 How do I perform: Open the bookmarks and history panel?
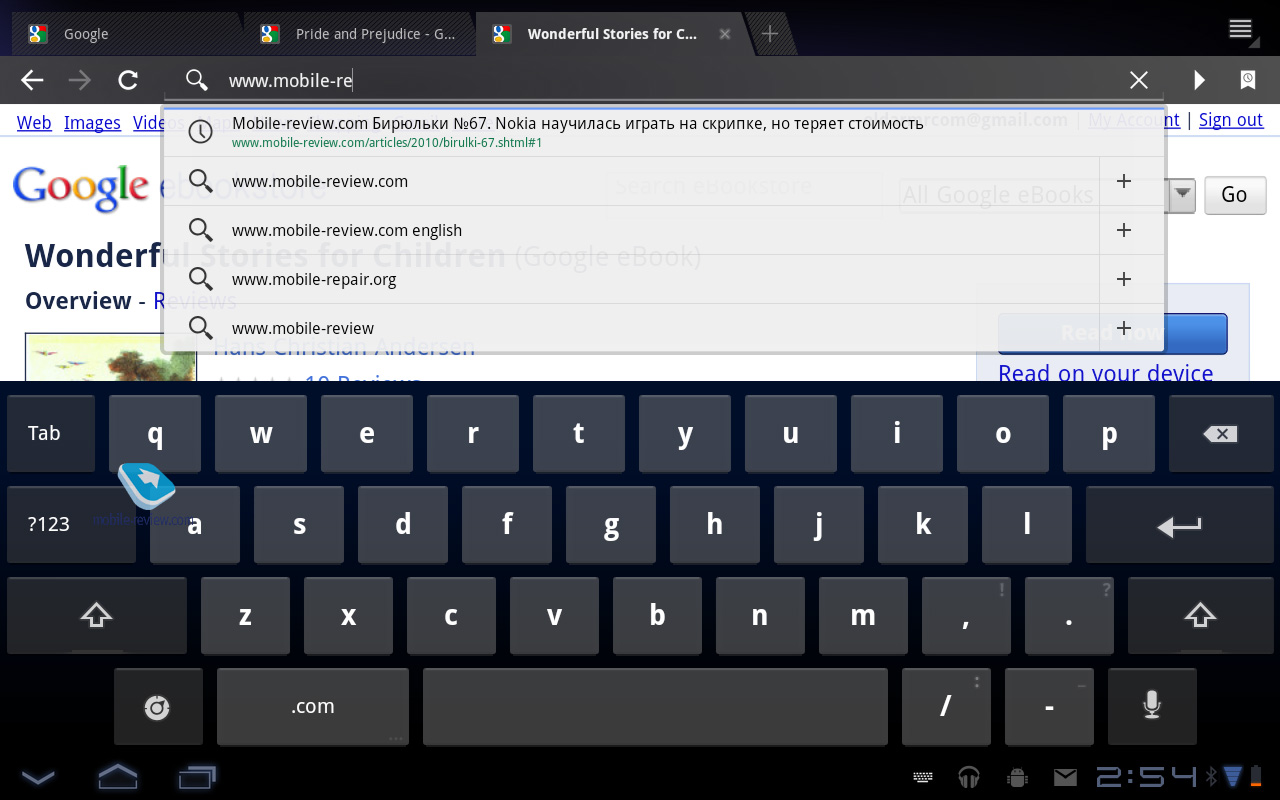[1248, 80]
